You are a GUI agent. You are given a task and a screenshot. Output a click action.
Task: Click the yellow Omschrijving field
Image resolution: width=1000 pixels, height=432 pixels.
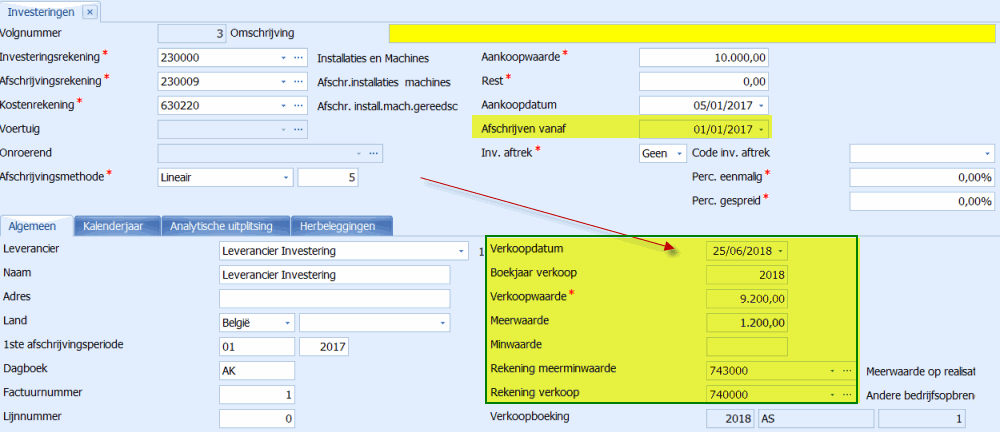pyautogui.click(x=690, y=34)
